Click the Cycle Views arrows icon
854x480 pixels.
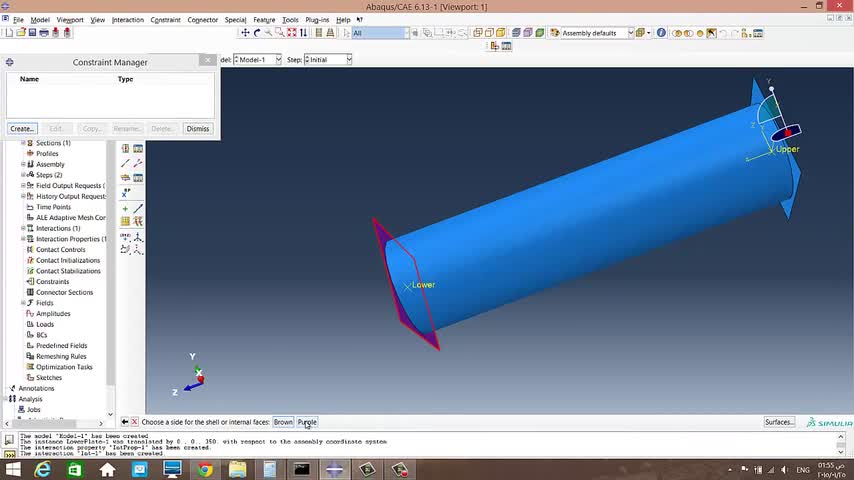coord(303,33)
